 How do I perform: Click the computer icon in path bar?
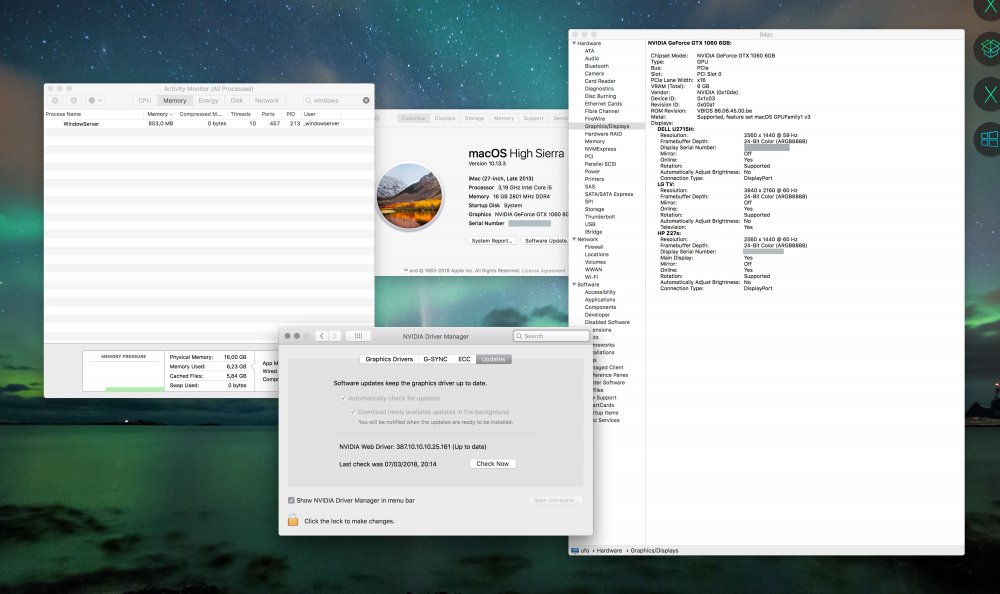(x=575, y=550)
